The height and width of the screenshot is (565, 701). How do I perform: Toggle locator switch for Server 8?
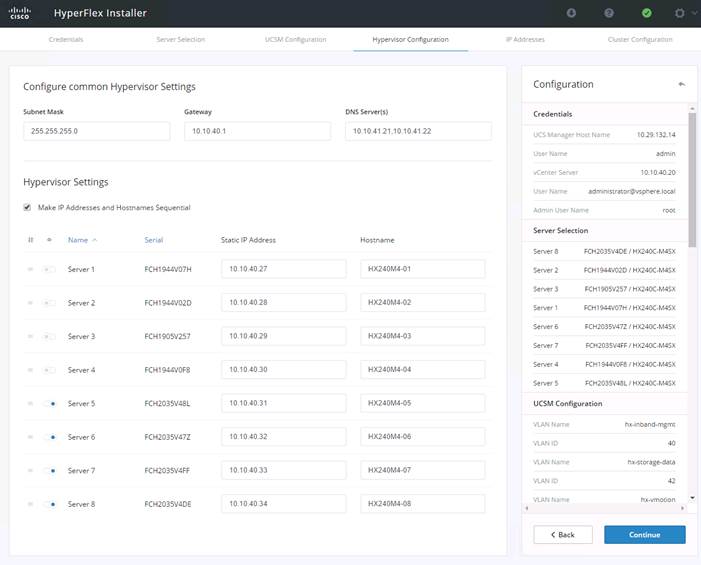point(49,504)
